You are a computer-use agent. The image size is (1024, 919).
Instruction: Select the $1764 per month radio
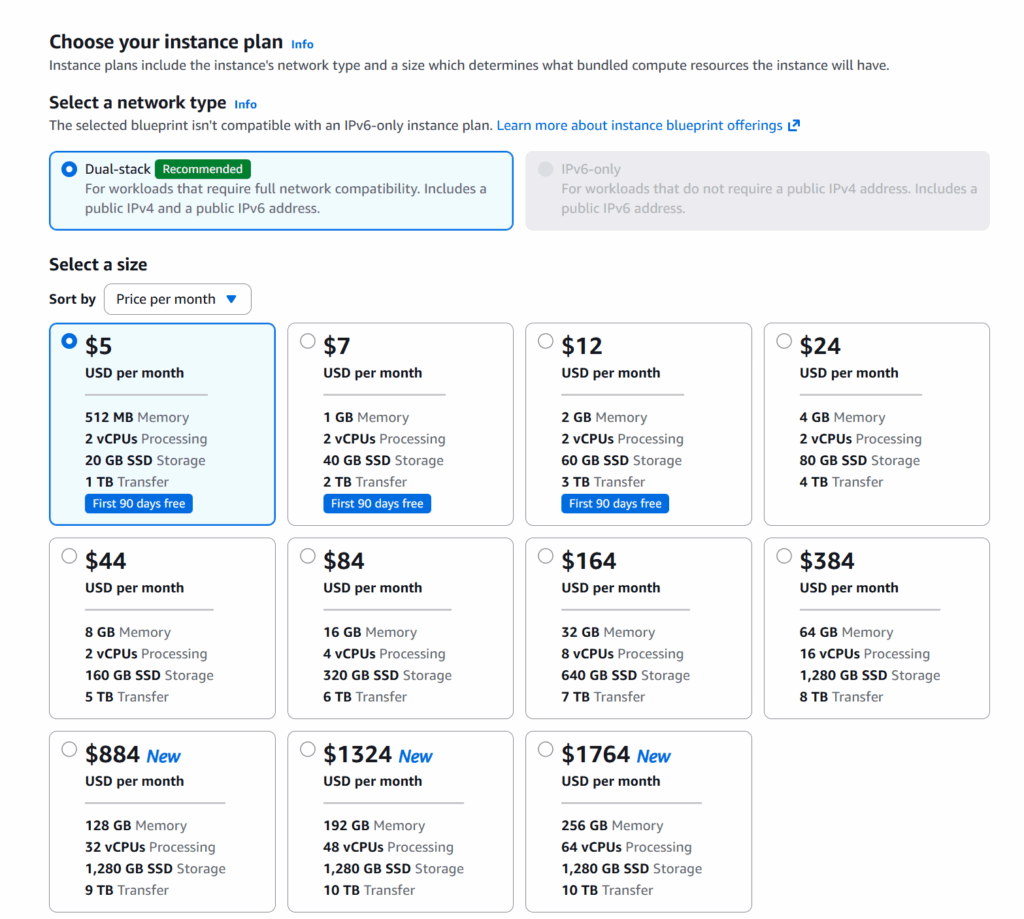click(546, 749)
